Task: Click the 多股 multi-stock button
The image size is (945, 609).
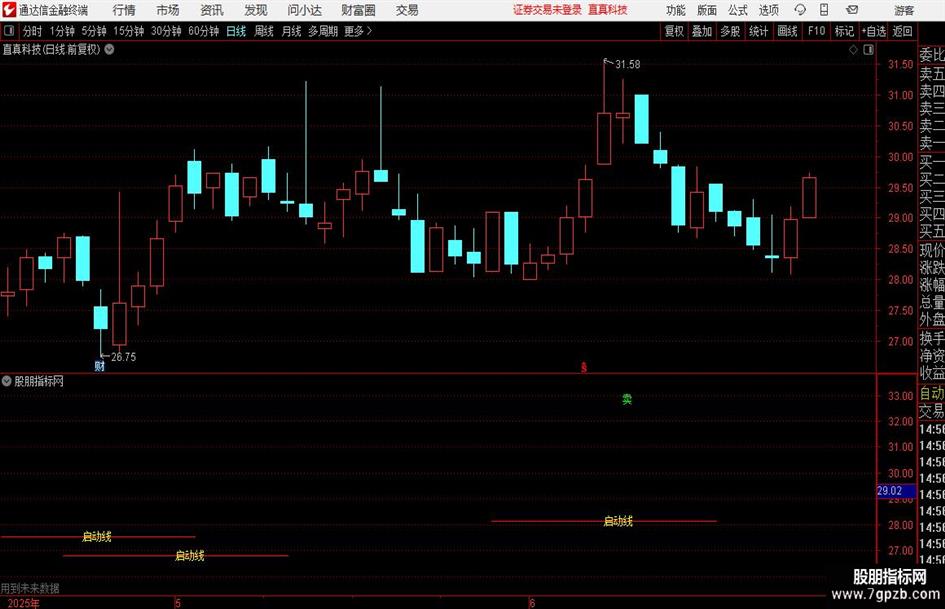Action: click(730, 31)
